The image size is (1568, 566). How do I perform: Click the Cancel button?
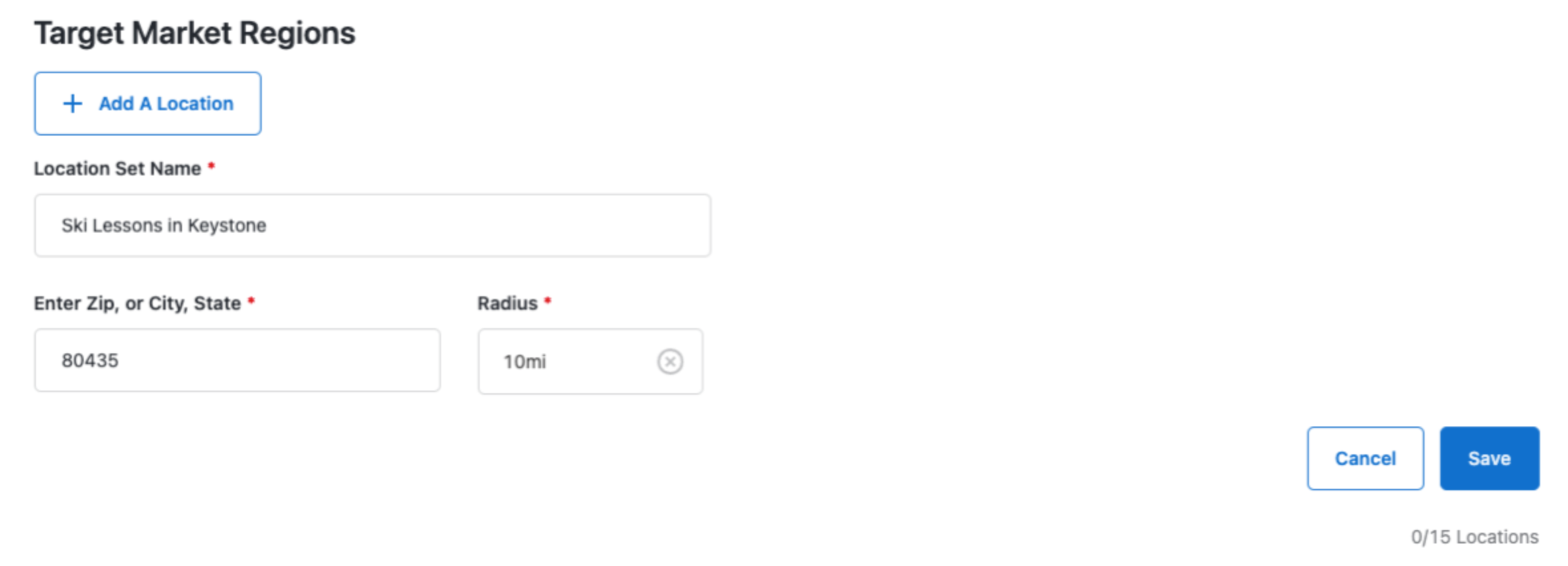[x=1365, y=458]
